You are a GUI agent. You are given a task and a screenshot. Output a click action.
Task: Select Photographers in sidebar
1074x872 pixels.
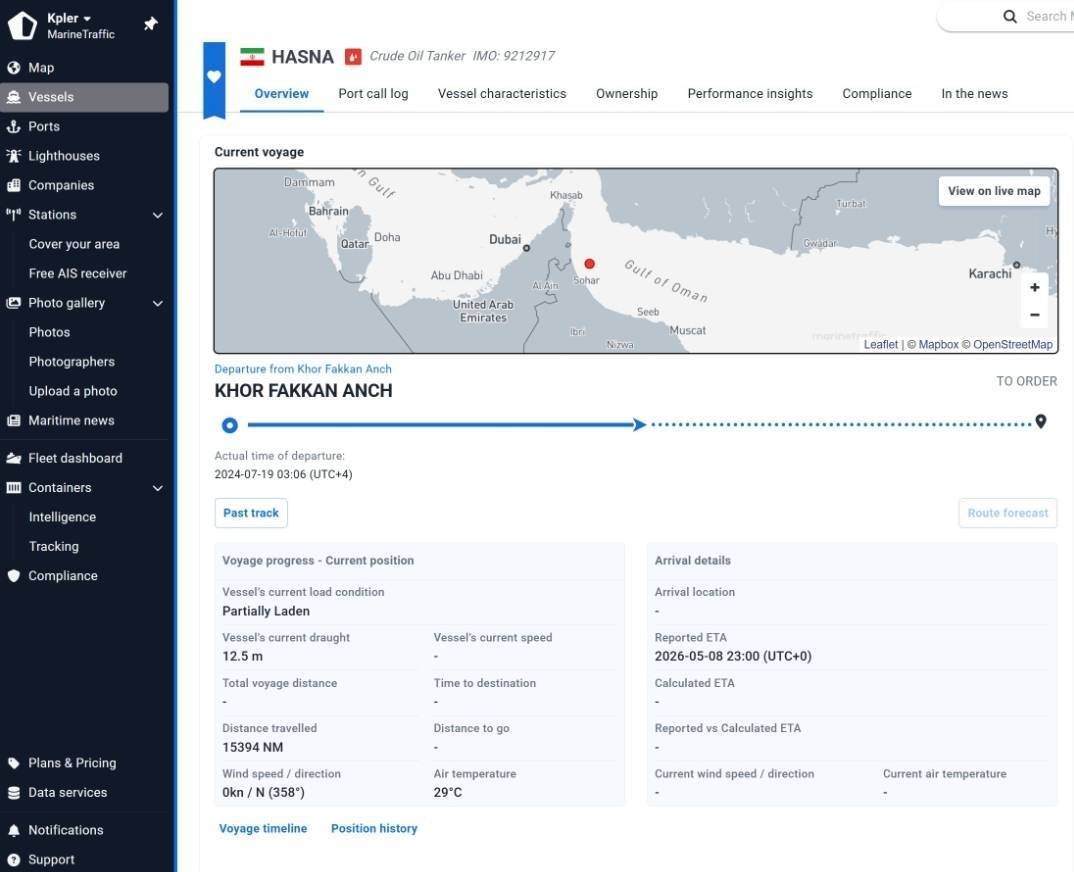point(72,362)
